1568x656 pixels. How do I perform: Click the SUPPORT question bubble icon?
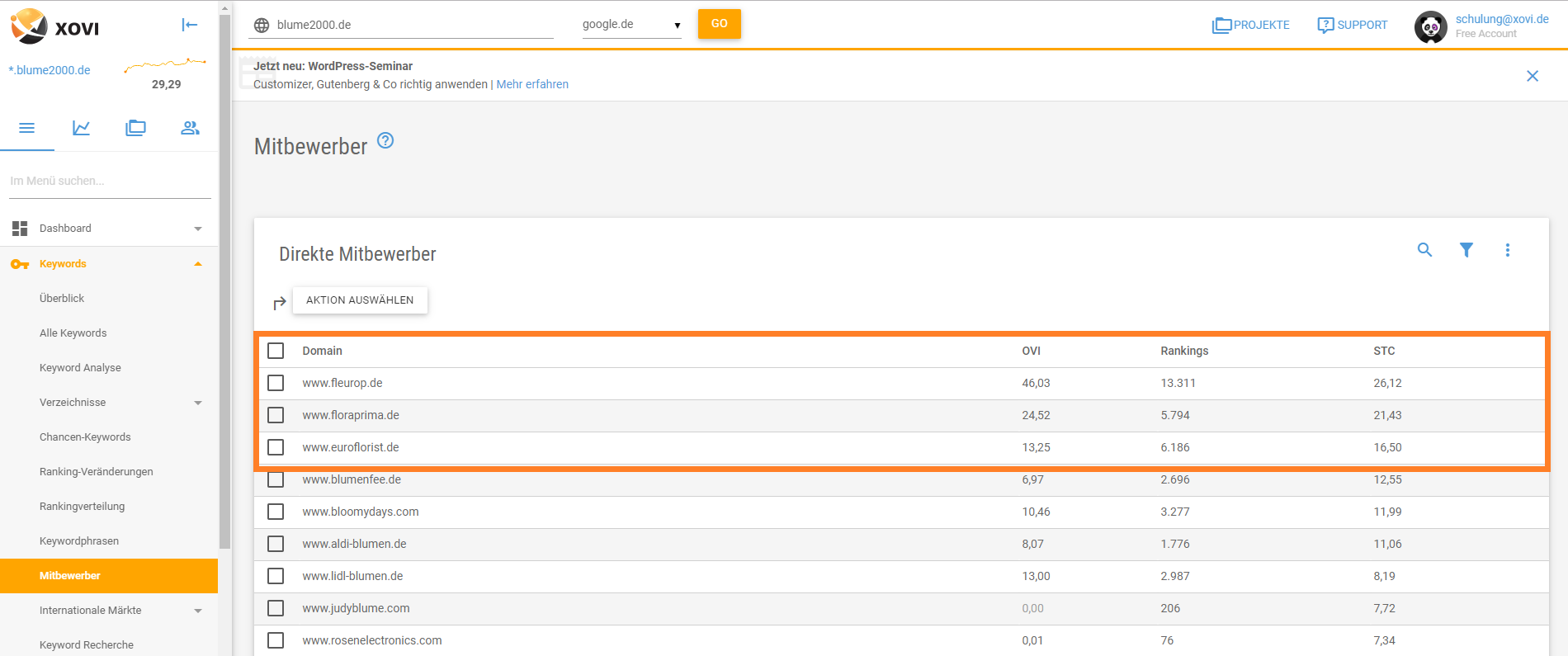coord(1325,26)
